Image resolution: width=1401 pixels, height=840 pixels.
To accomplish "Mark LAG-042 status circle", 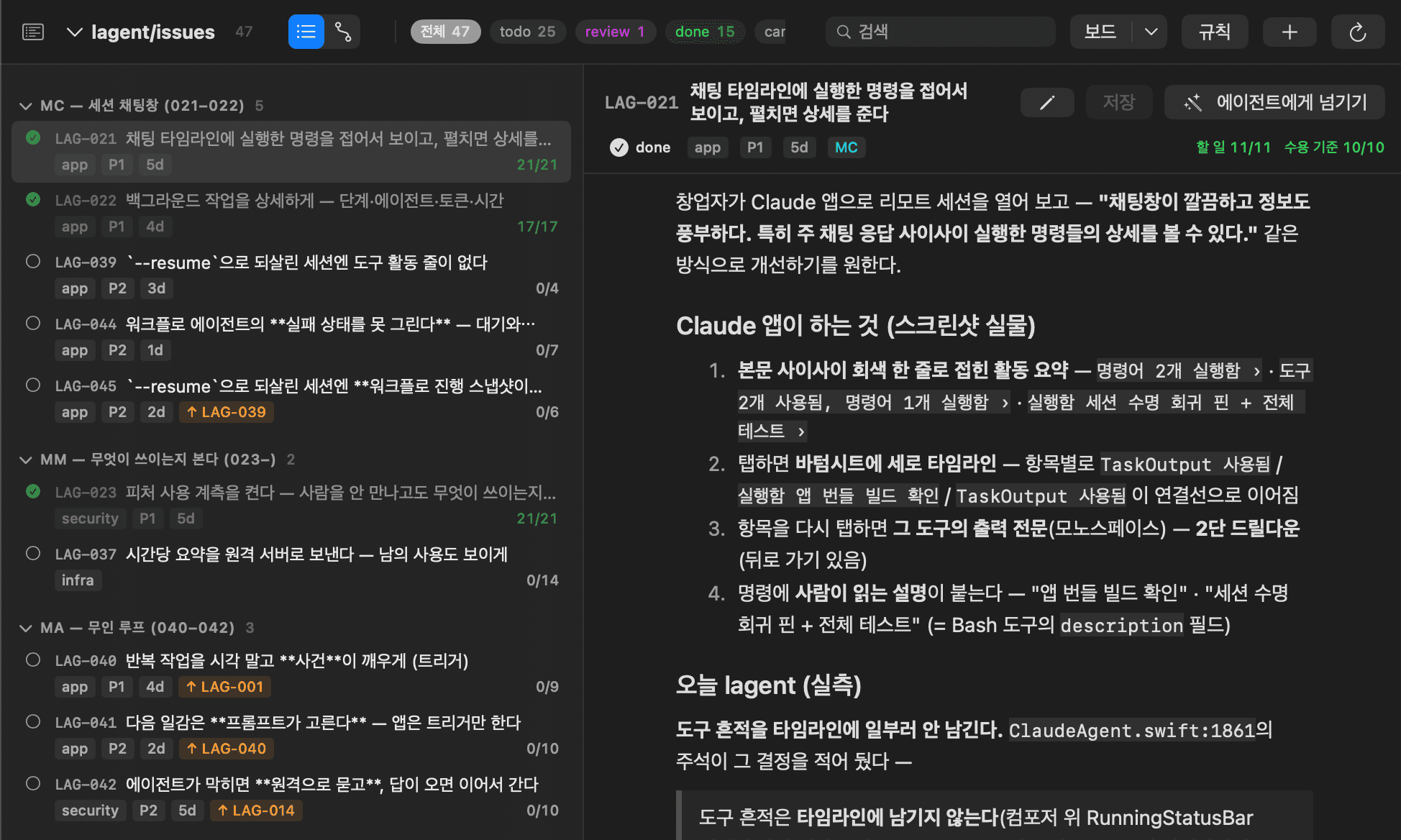I will pyautogui.click(x=33, y=783).
